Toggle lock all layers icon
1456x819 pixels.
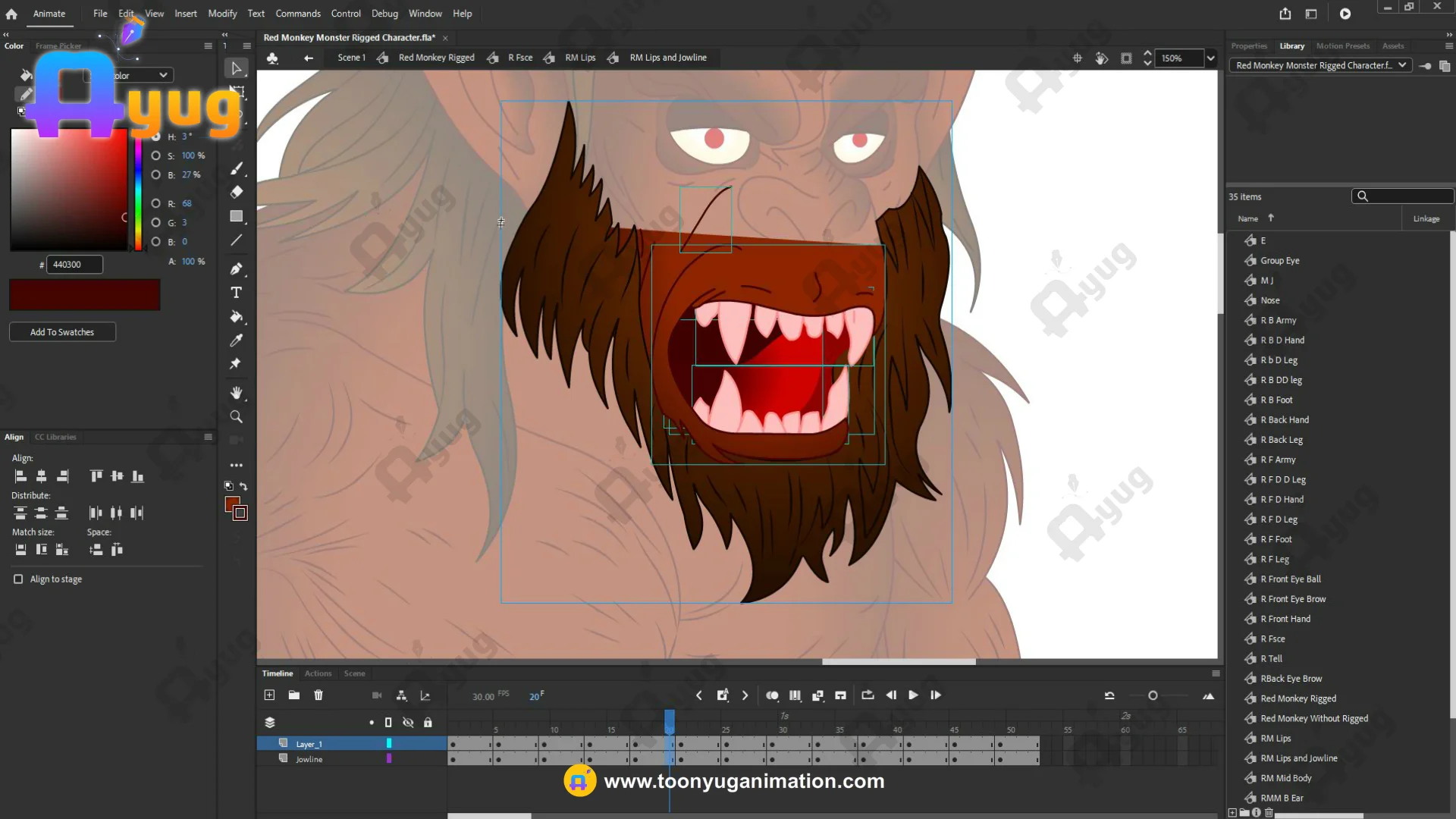(x=428, y=723)
